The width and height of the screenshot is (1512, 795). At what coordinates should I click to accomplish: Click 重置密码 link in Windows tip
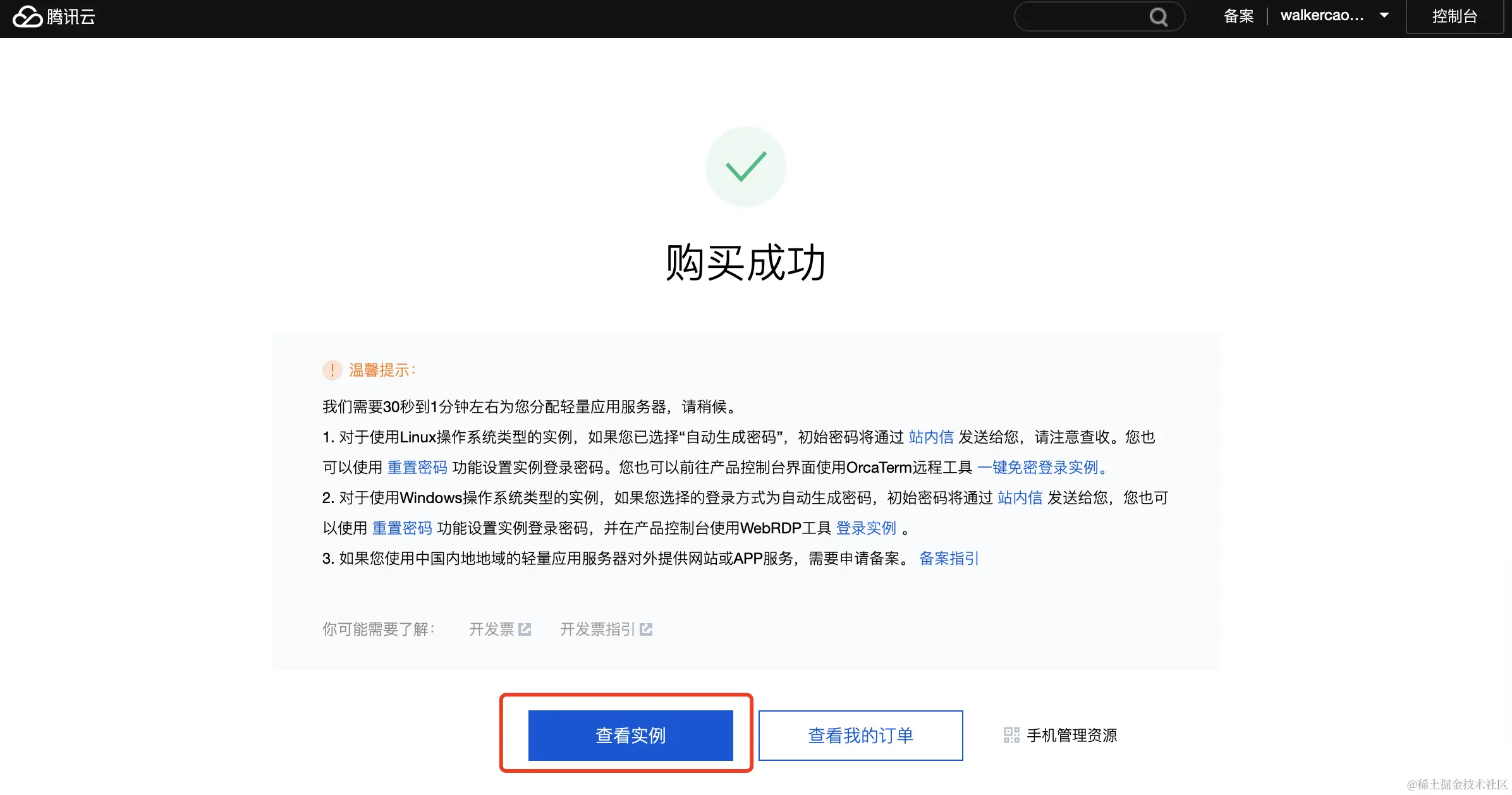(x=402, y=528)
